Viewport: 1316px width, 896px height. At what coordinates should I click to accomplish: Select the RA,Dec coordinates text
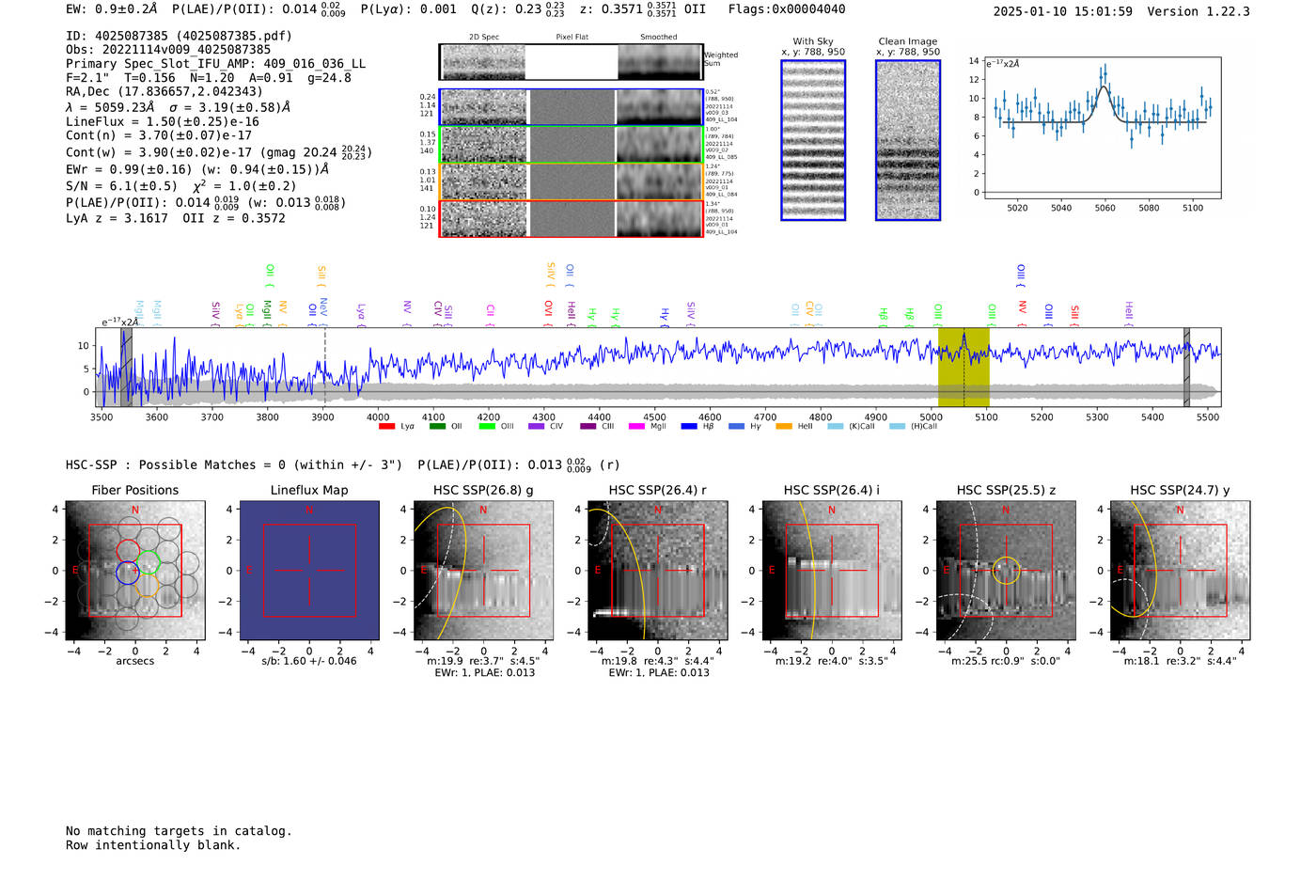pyautogui.click(x=164, y=92)
